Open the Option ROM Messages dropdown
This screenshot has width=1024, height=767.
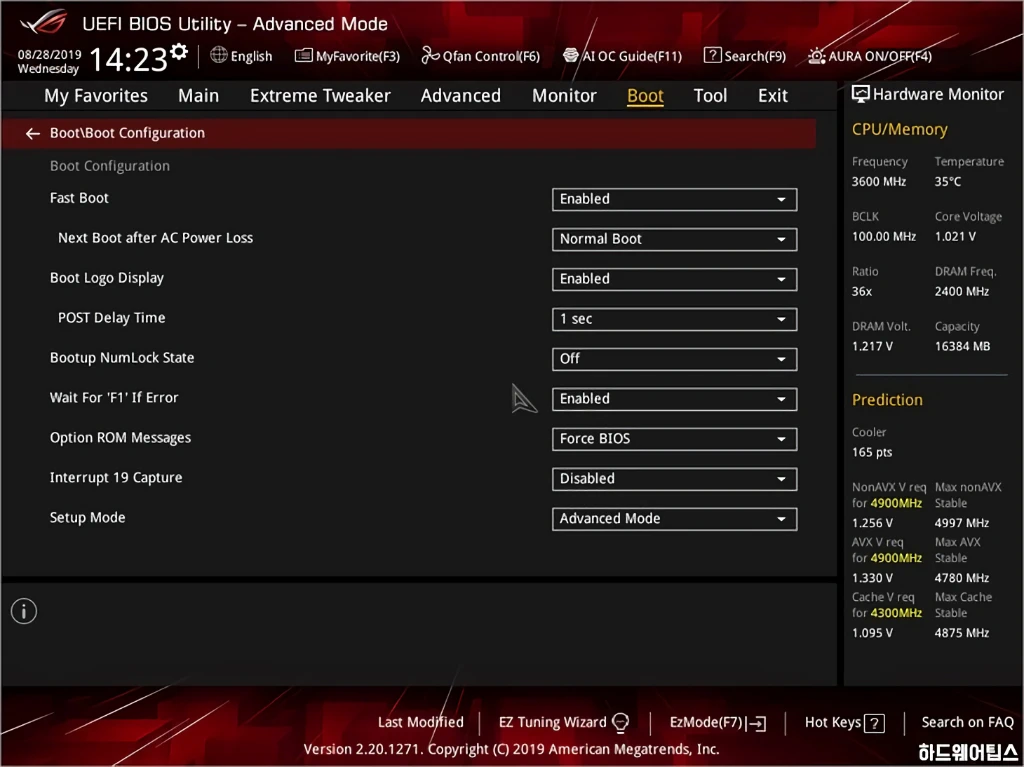pyautogui.click(x=674, y=439)
